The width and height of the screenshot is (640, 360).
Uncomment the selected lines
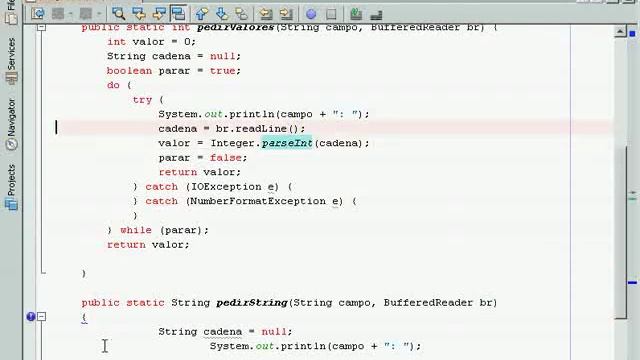click(x=376, y=14)
